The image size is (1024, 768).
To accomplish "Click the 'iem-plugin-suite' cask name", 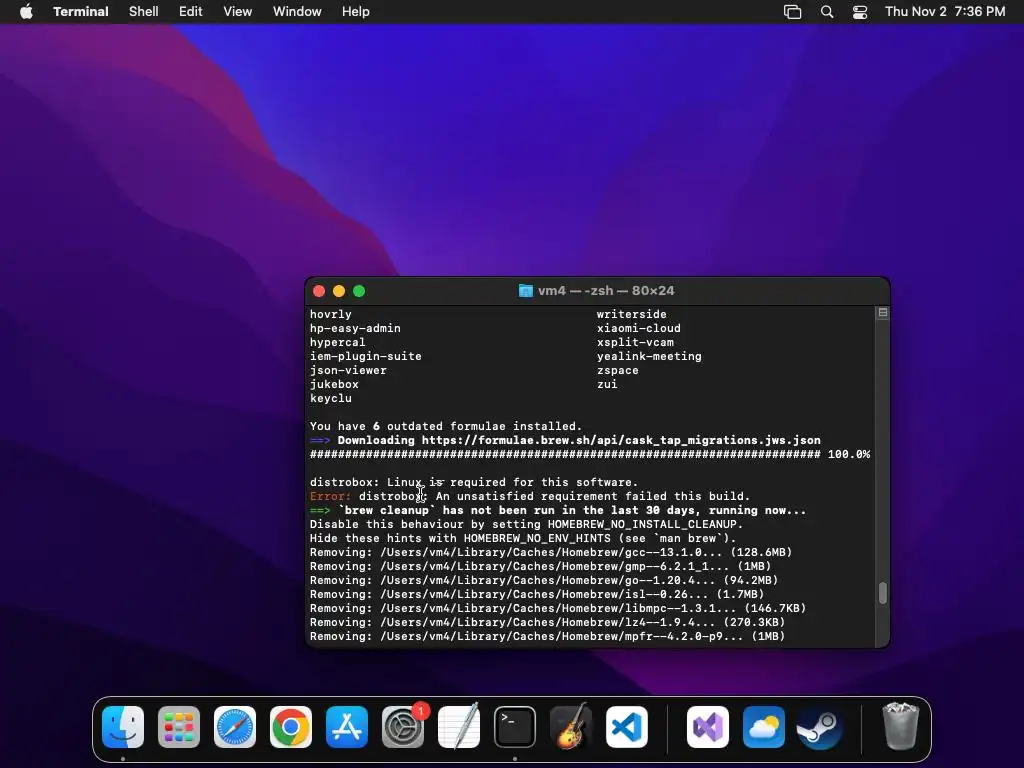I will [366, 357].
